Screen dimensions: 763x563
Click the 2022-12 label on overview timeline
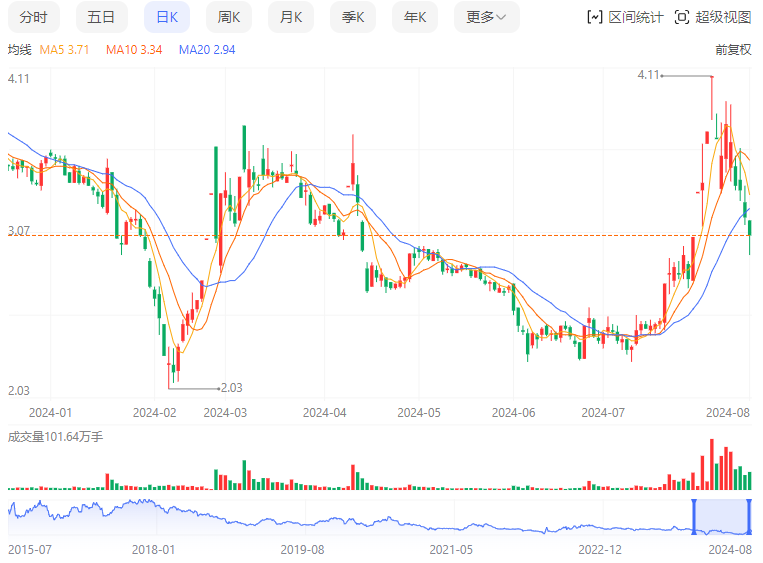tap(600, 550)
